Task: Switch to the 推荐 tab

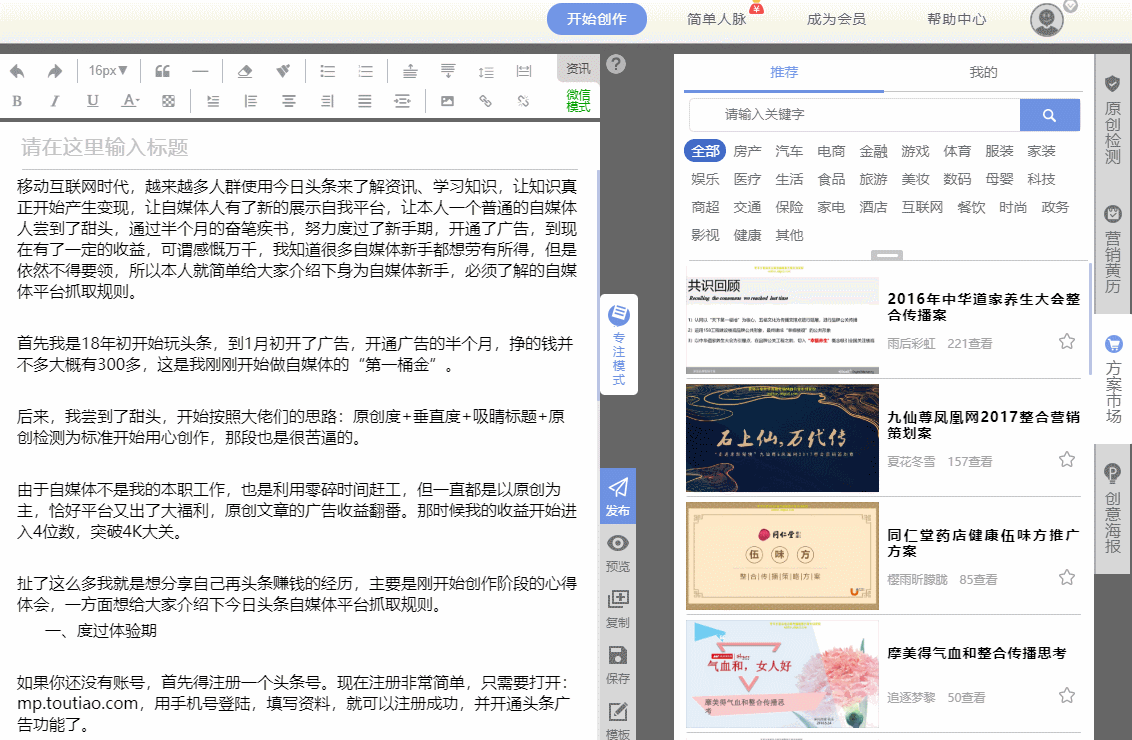Action: pyautogui.click(x=784, y=72)
